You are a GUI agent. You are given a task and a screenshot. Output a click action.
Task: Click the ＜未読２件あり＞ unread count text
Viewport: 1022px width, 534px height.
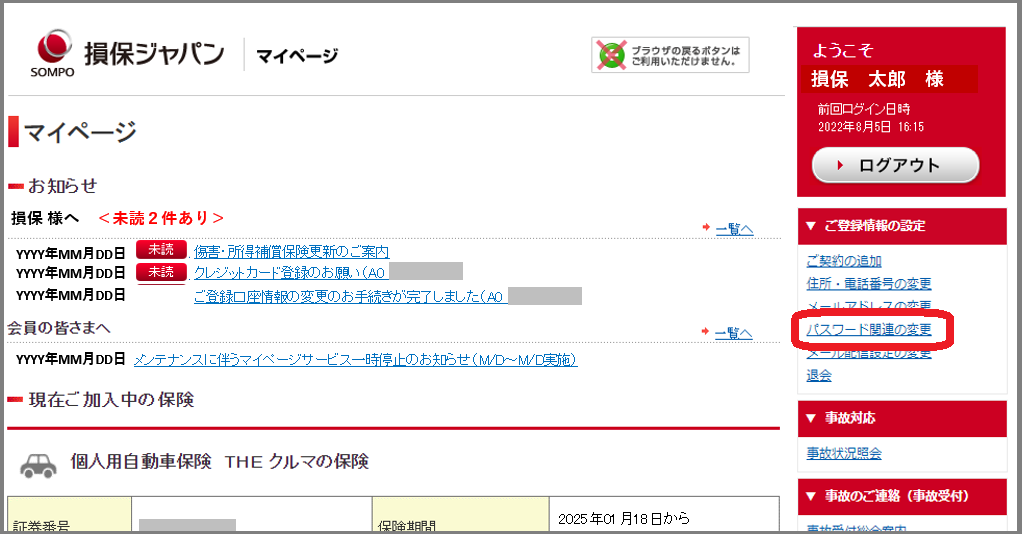(161, 218)
